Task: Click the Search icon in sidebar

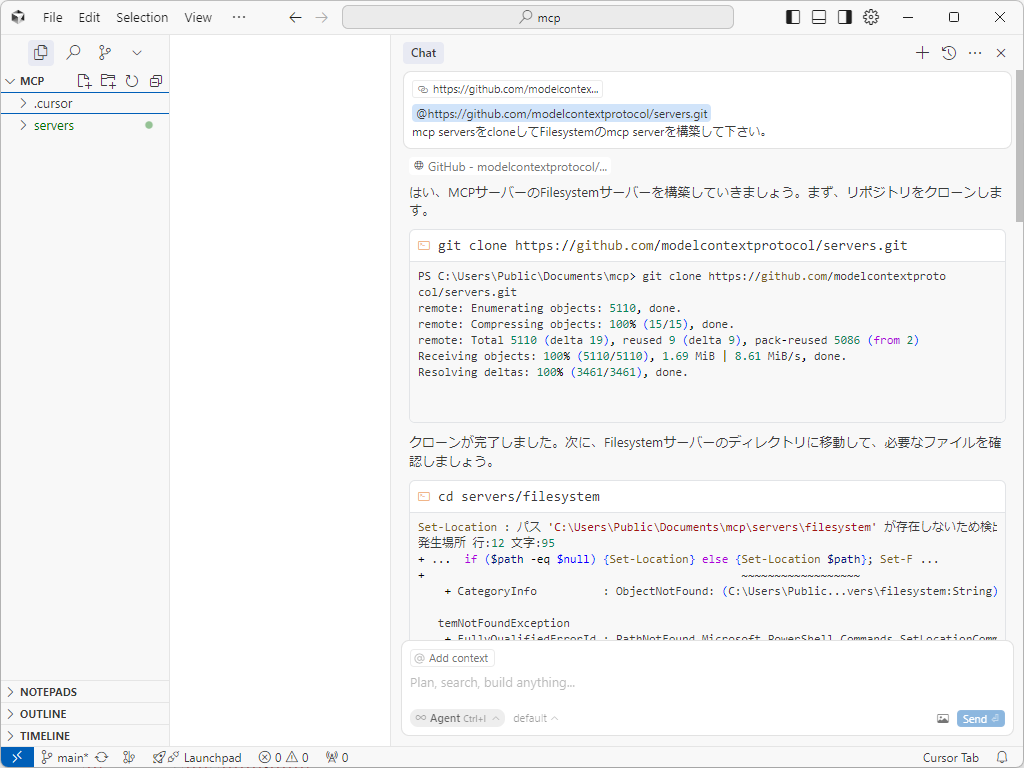Action: [73, 53]
